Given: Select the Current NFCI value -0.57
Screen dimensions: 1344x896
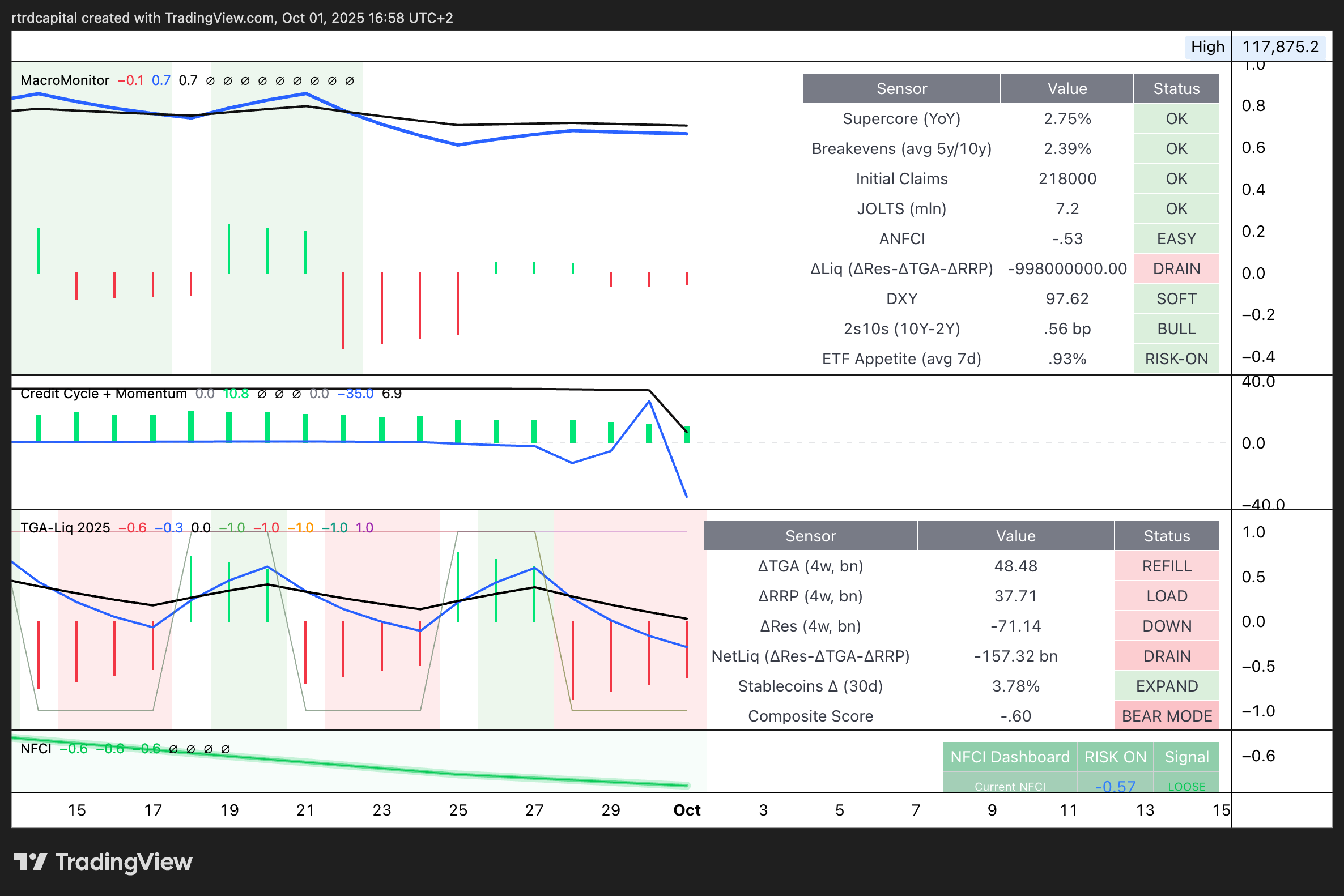Looking at the screenshot, I should (1115, 786).
